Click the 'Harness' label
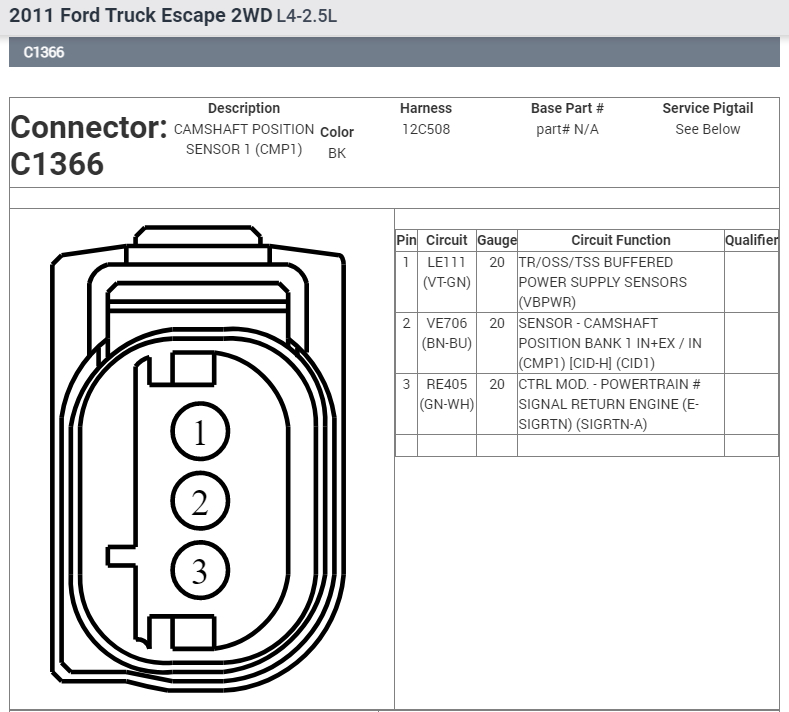Screen dimensions: 789x712 426,108
